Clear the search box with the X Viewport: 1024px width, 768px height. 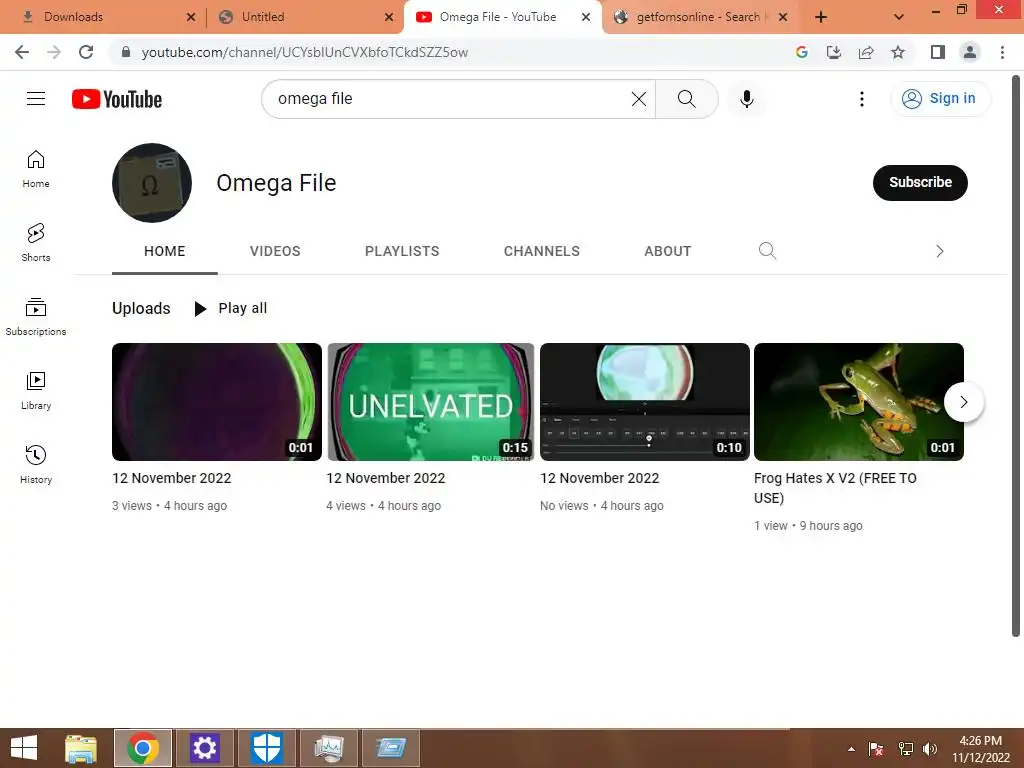click(x=639, y=99)
